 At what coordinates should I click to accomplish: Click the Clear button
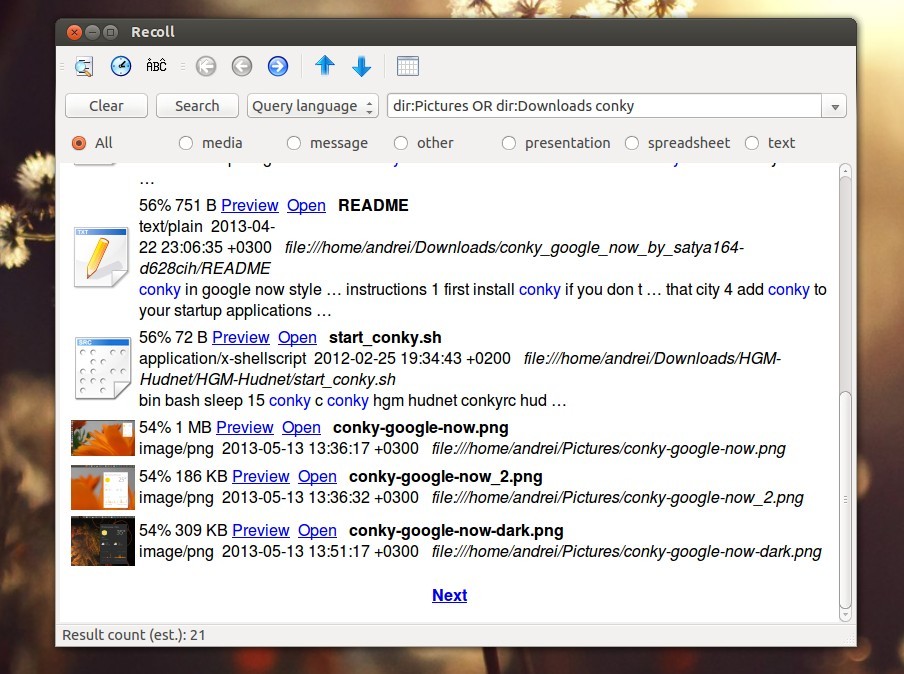click(105, 105)
